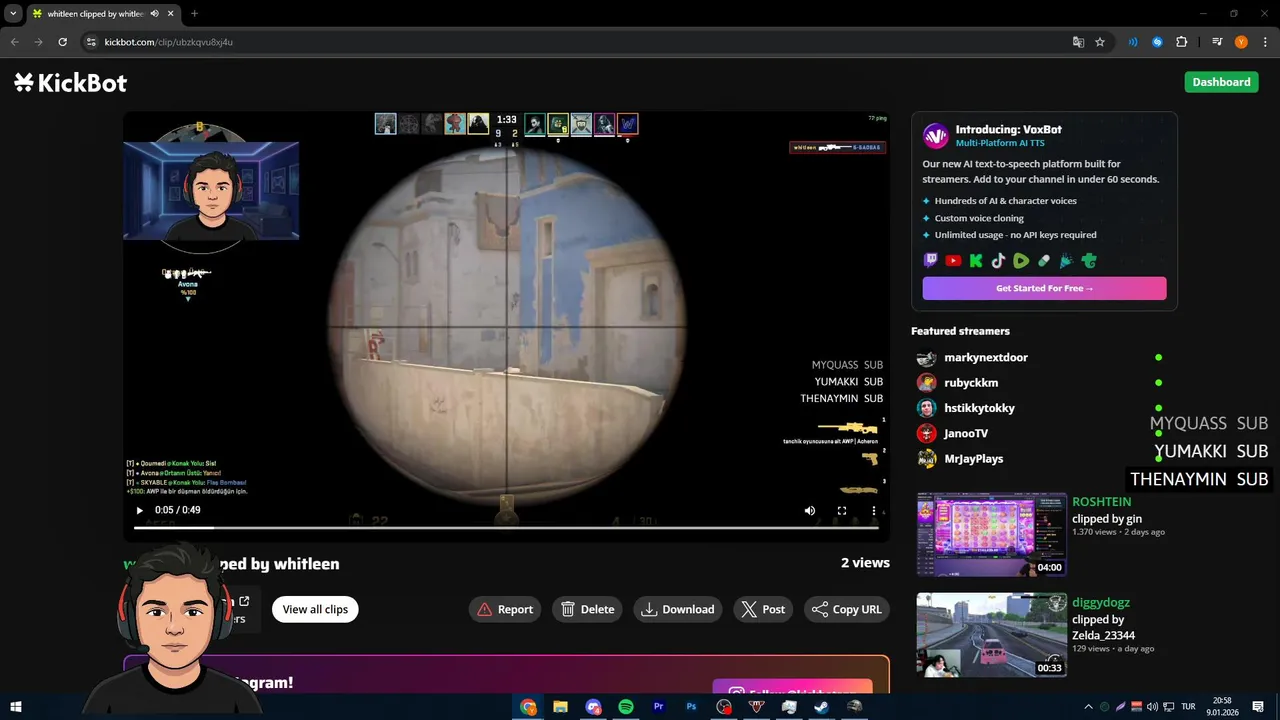Mute the clip video volume
The width and height of the screenshot is (1280, 720).
pos(810,510)
